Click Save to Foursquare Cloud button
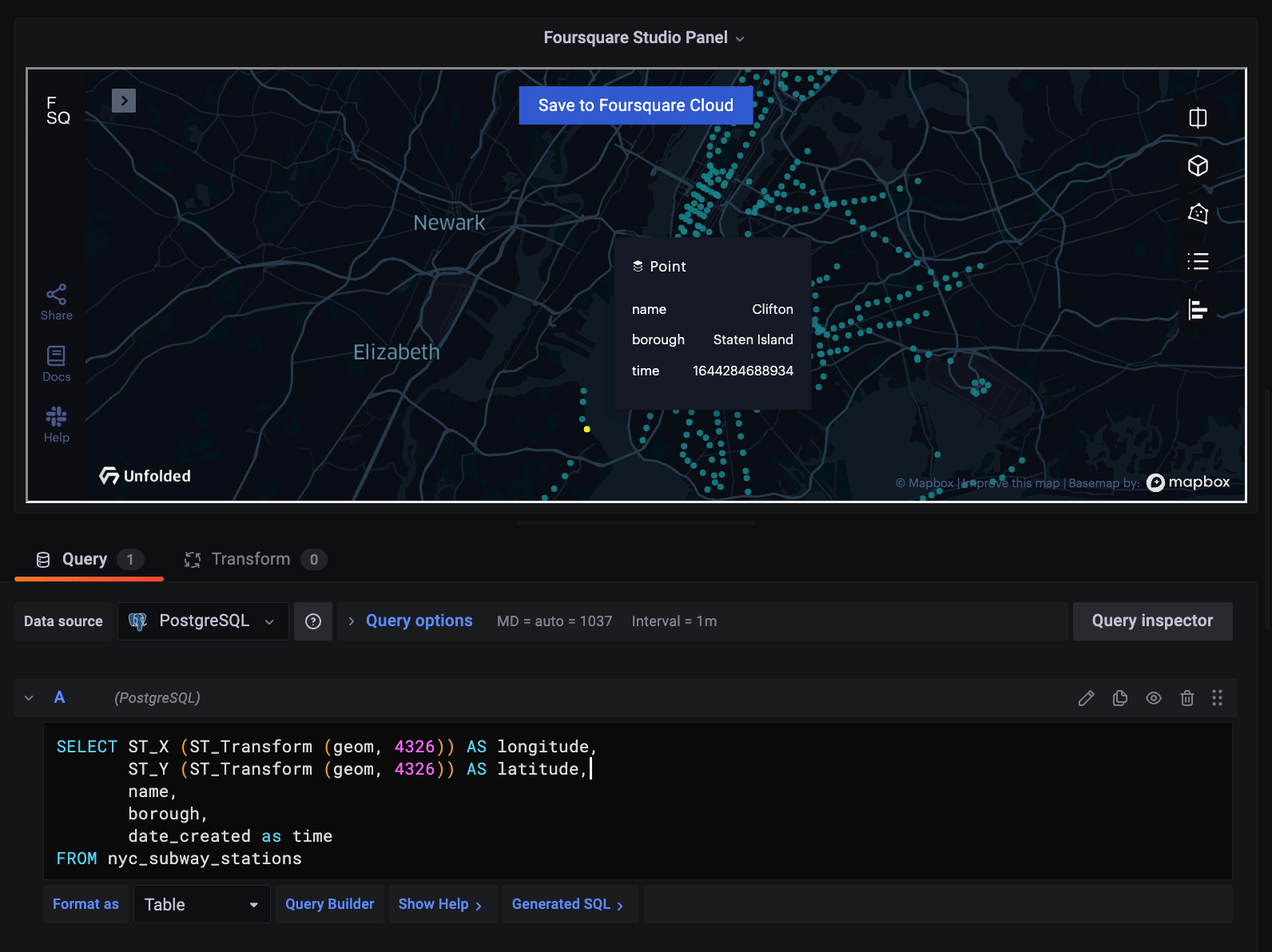 coord(636,105)
